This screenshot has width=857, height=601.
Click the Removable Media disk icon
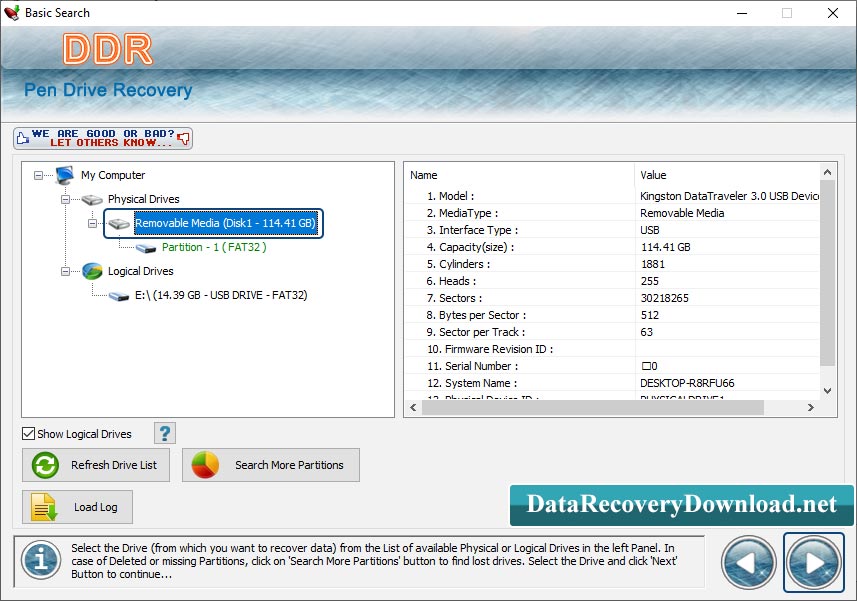(119, 223)
